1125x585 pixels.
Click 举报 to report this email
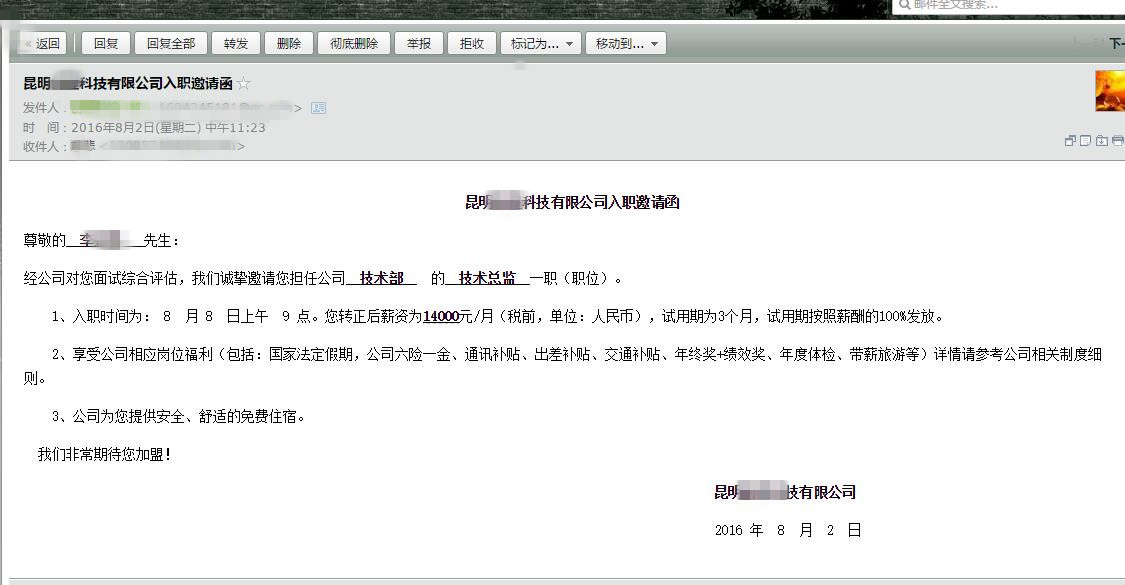point(418,43)
